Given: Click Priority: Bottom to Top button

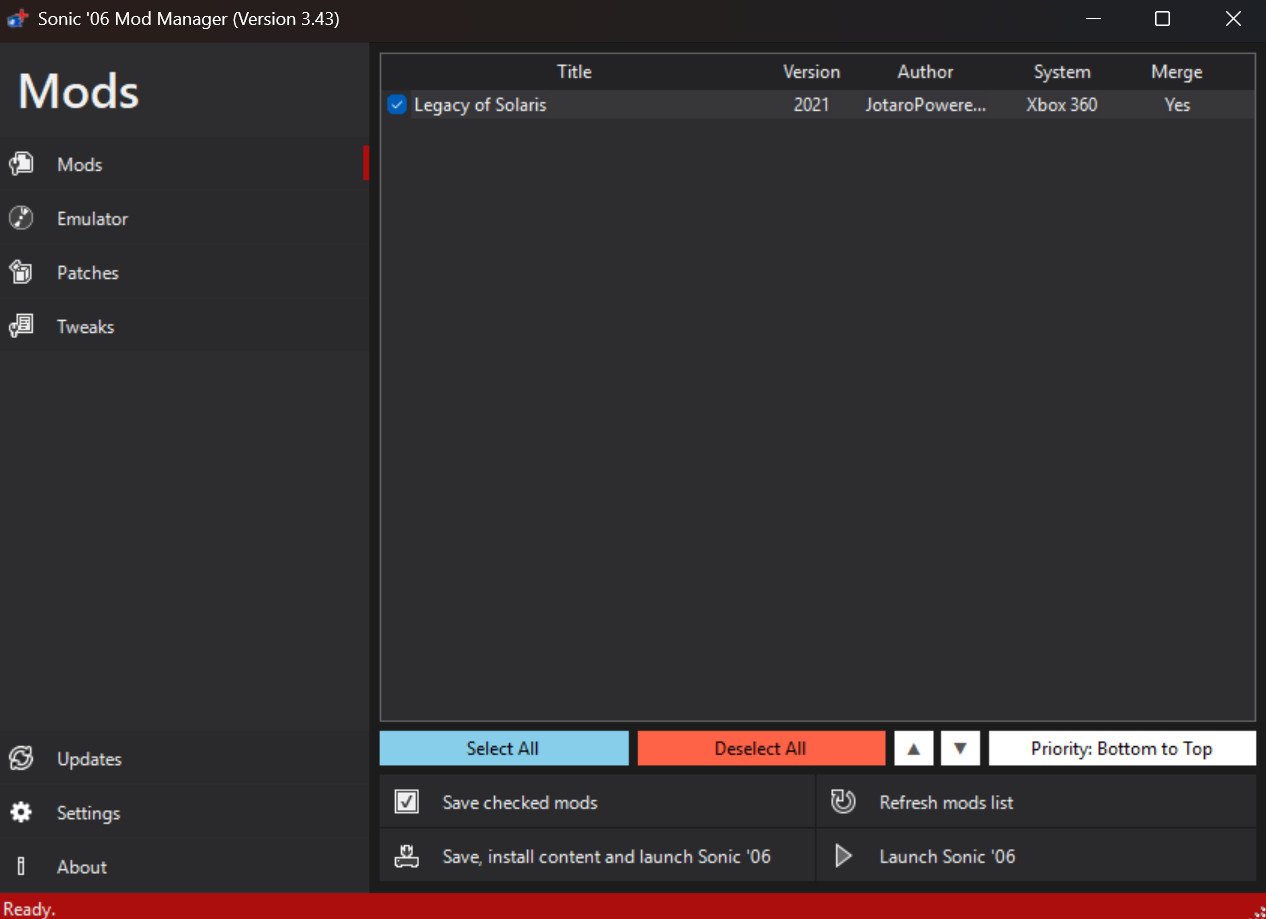Looking at the screenshot, I should coord(1121,747).
